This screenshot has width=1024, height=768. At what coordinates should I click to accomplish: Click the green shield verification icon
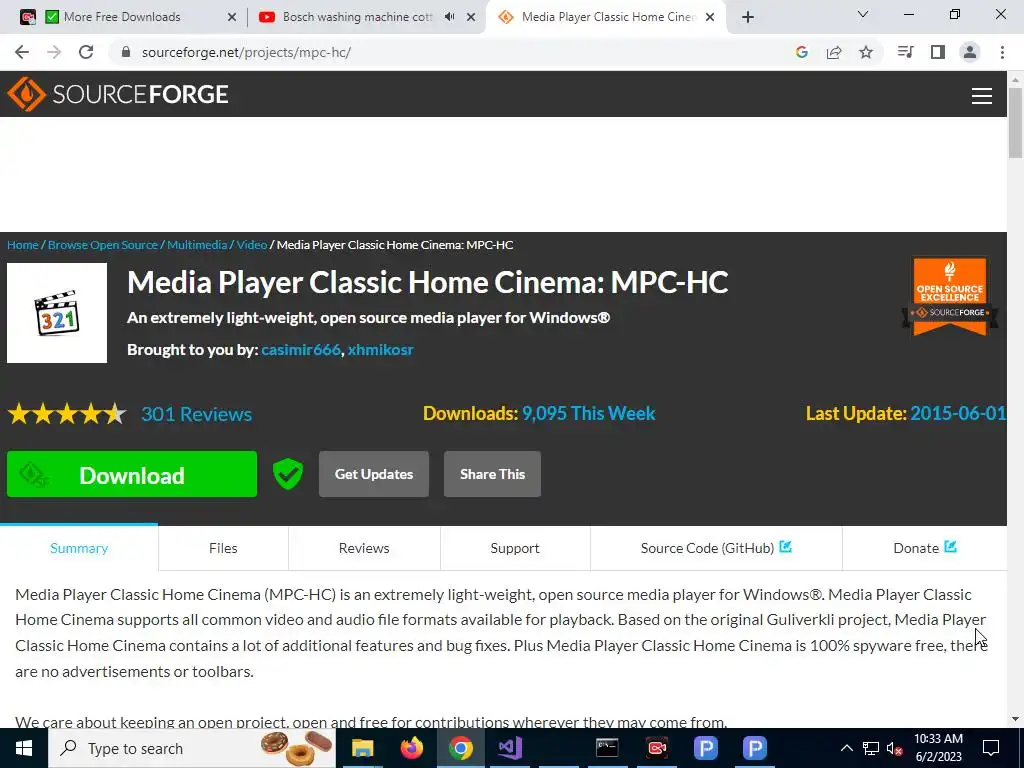pos(288,474)
